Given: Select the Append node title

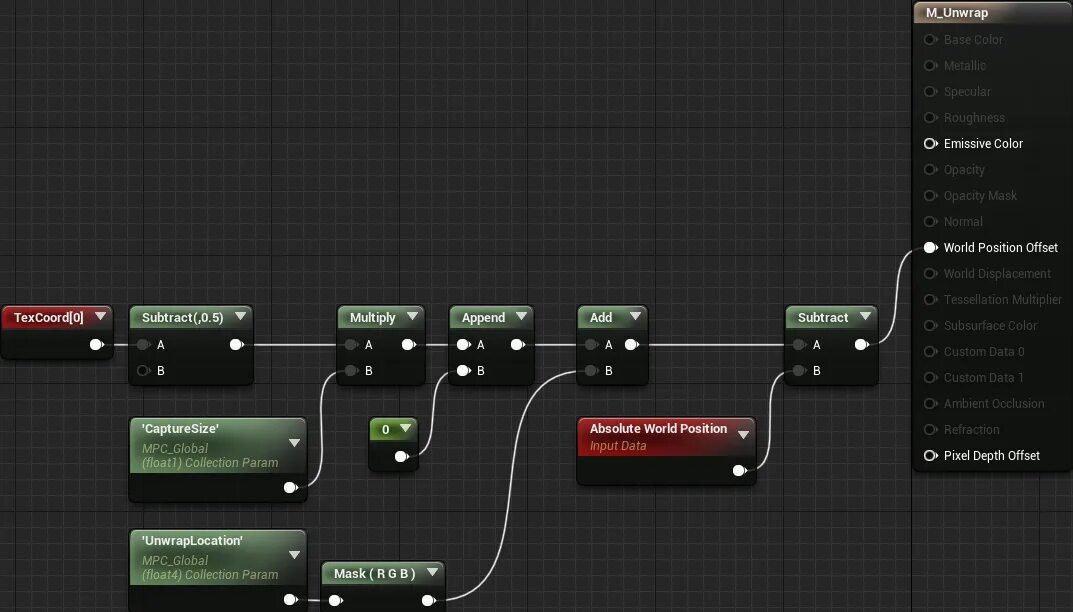Looking at the screenshot, I should (483, 318).
